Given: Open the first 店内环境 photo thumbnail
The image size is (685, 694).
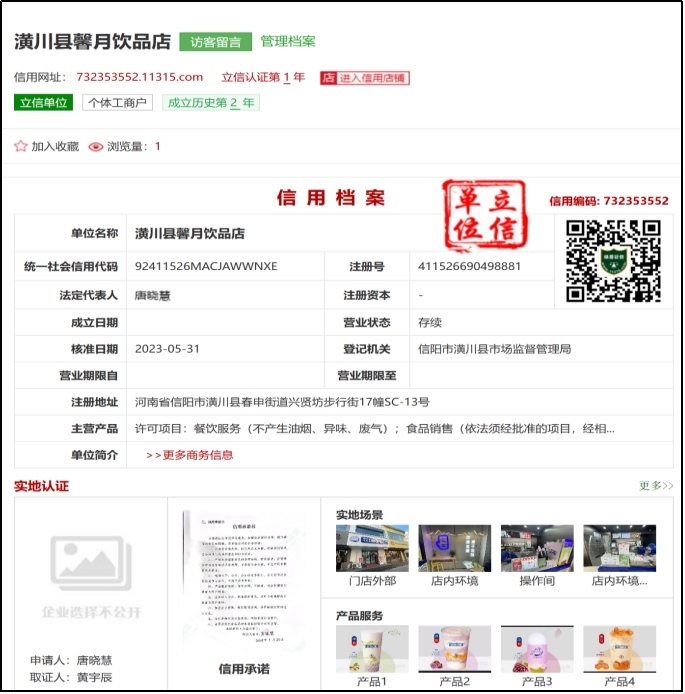Looking at the screenshot, I should pos(454,548).
